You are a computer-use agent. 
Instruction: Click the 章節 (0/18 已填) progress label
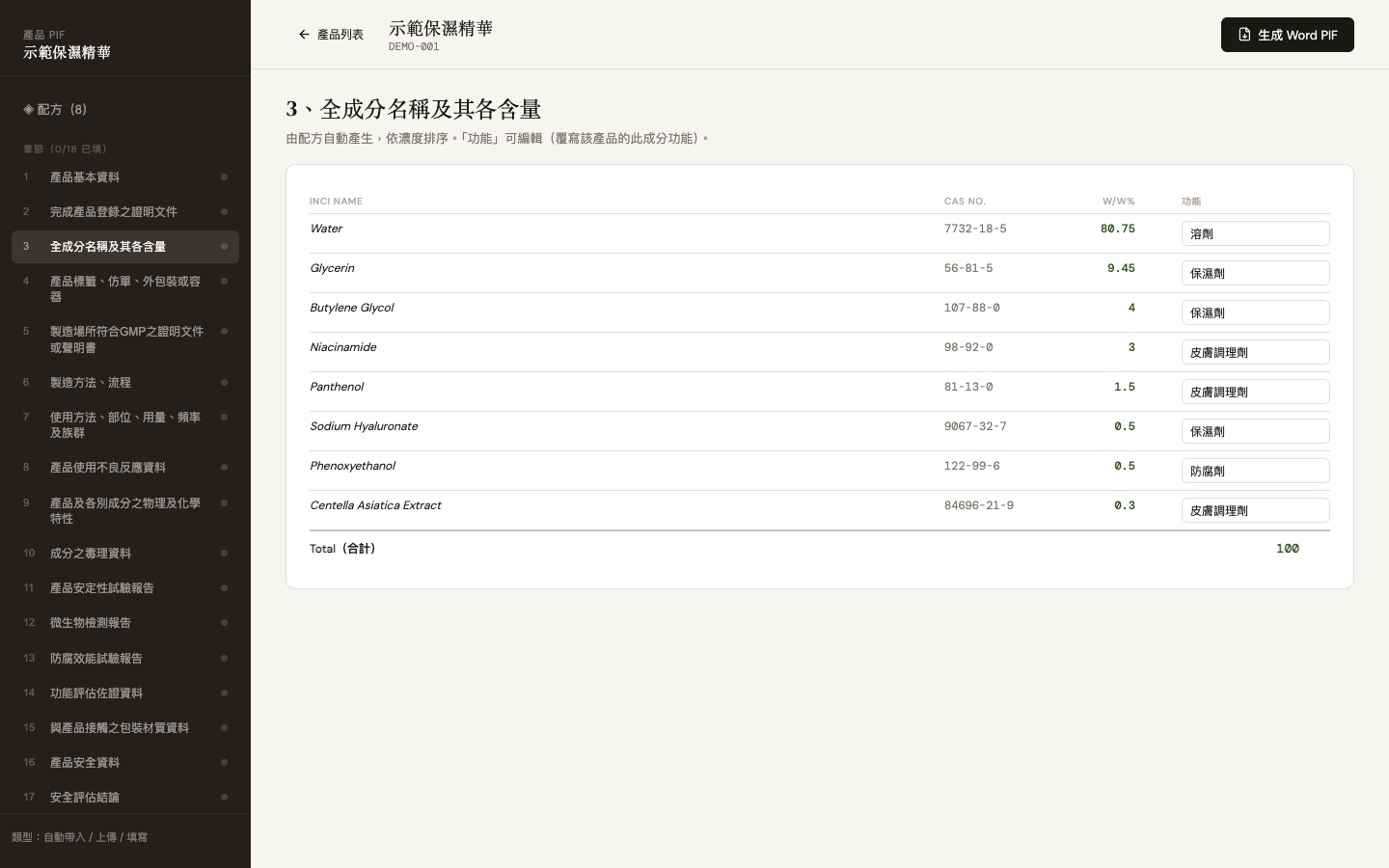[65, 149]
